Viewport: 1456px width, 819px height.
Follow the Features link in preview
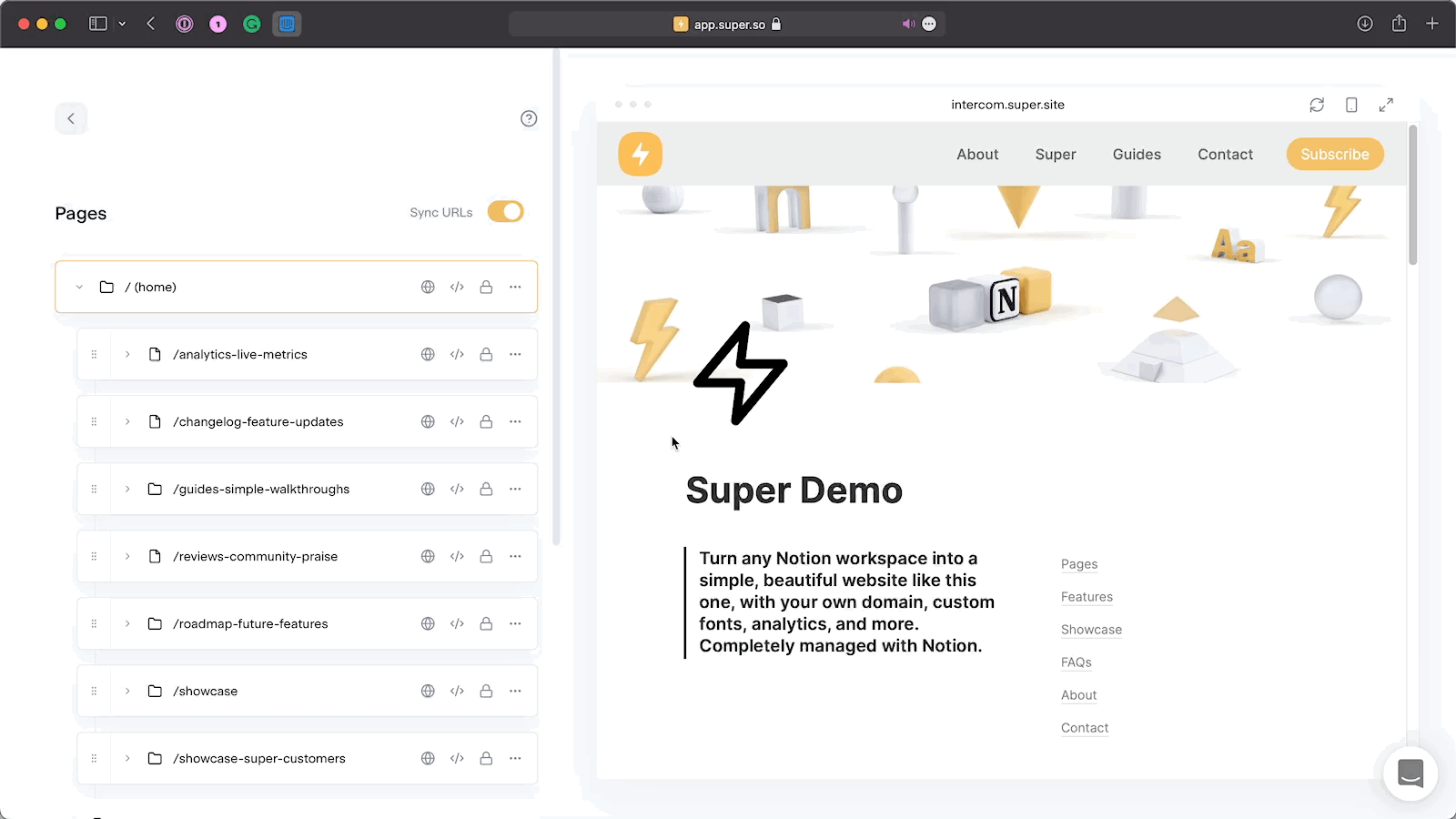coord(1087,597)
